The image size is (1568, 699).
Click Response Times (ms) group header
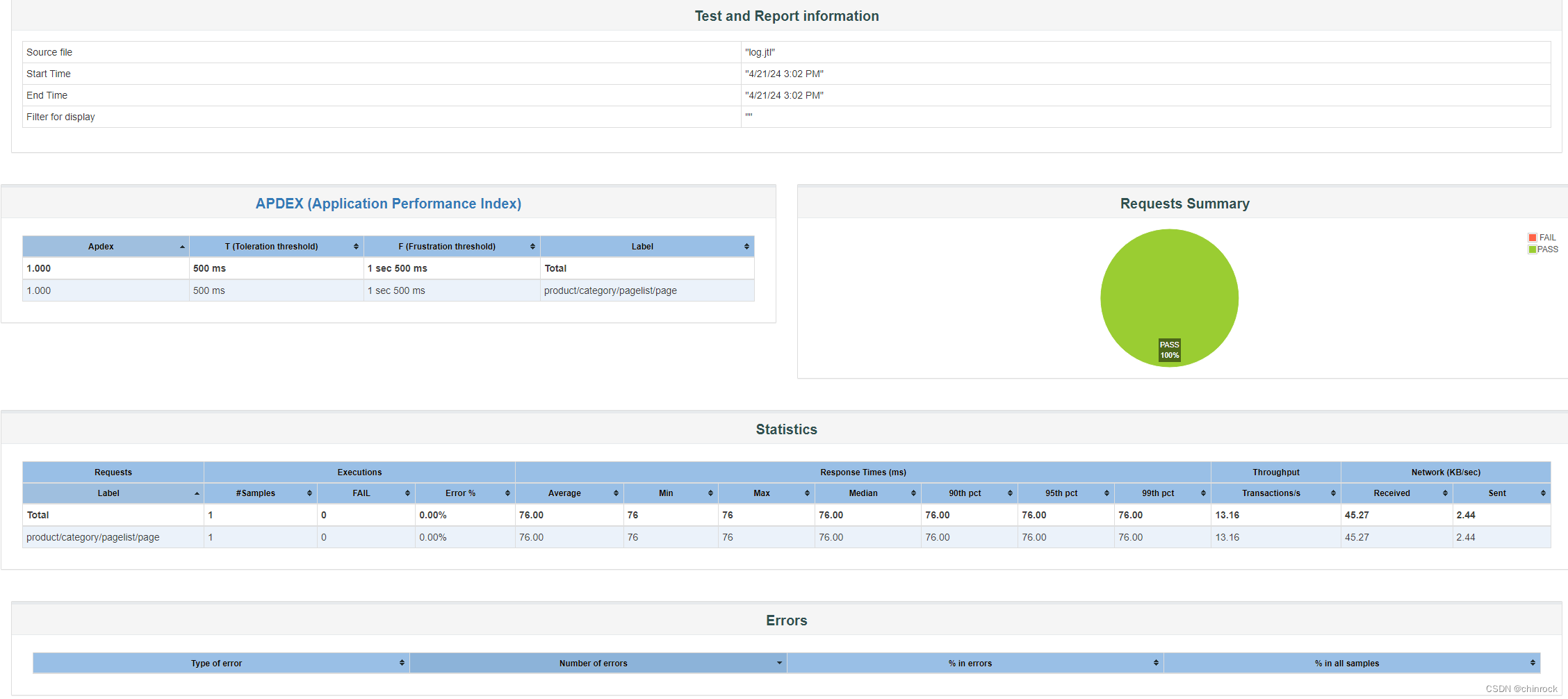click(x=863, y=472)
